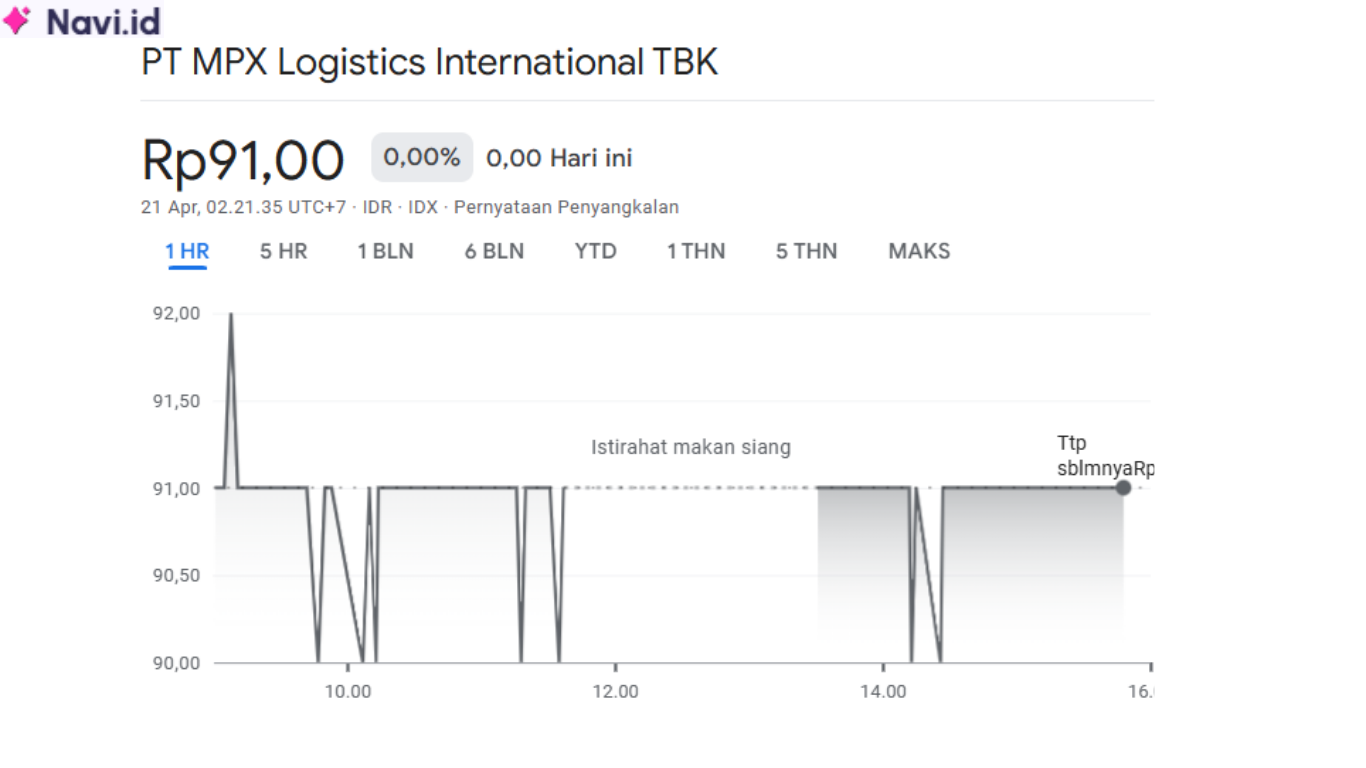
Task: Click the Istirahat makan siang chart label
Action: pos(690,447)
